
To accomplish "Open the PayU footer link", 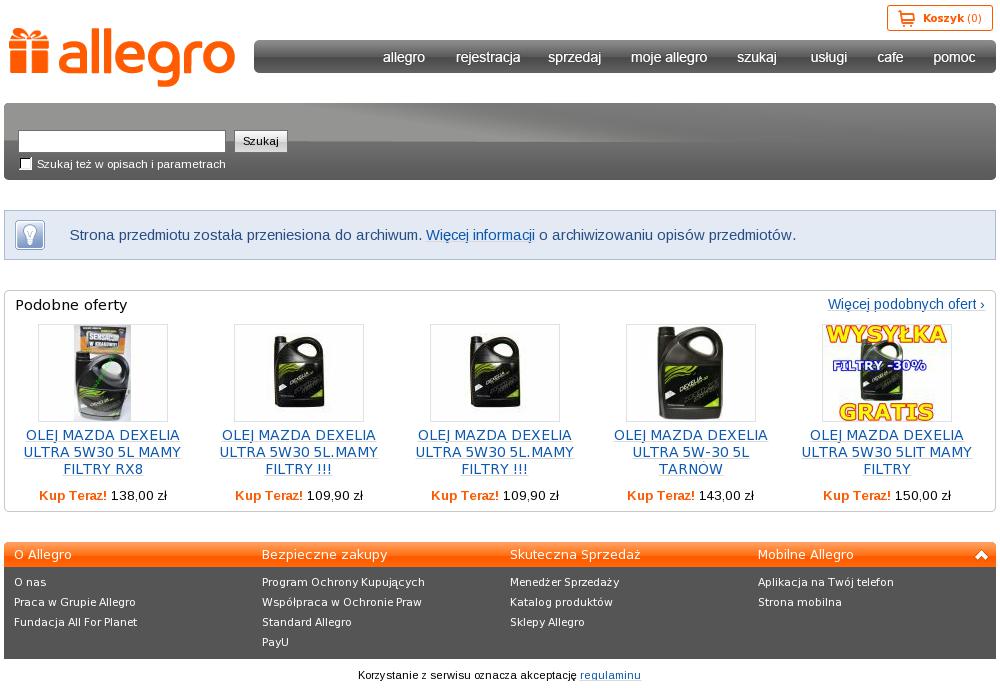I will point(275,642).
